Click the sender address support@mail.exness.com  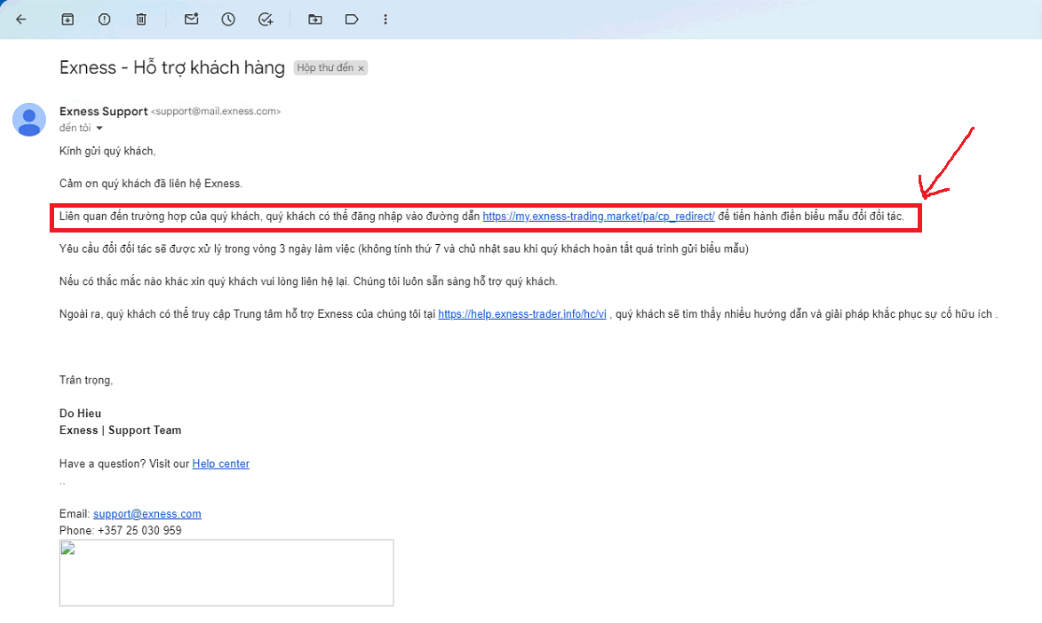pos(216,111)
